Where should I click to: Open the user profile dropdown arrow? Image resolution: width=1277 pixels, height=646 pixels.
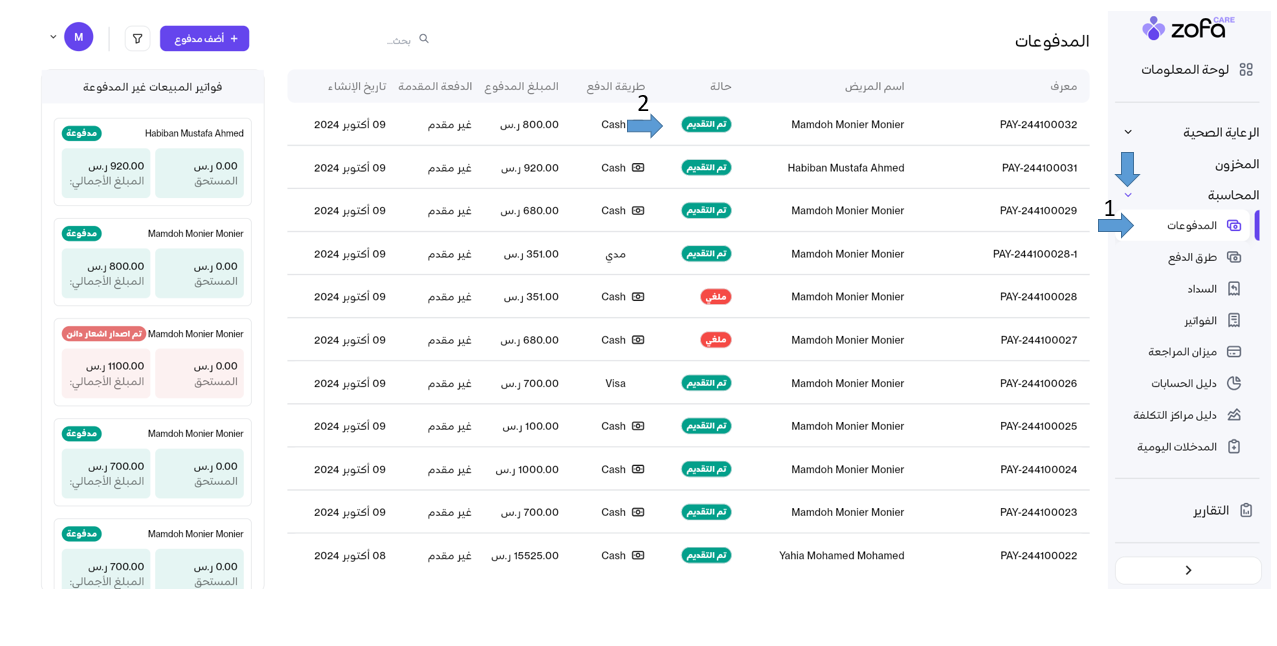(x=53, y=38)
